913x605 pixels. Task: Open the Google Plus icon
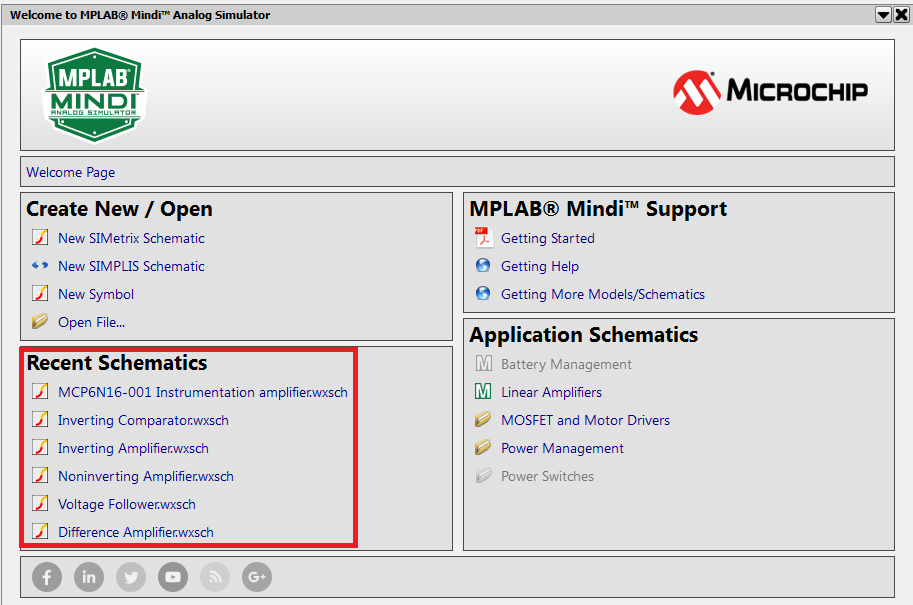pos(257,577)
